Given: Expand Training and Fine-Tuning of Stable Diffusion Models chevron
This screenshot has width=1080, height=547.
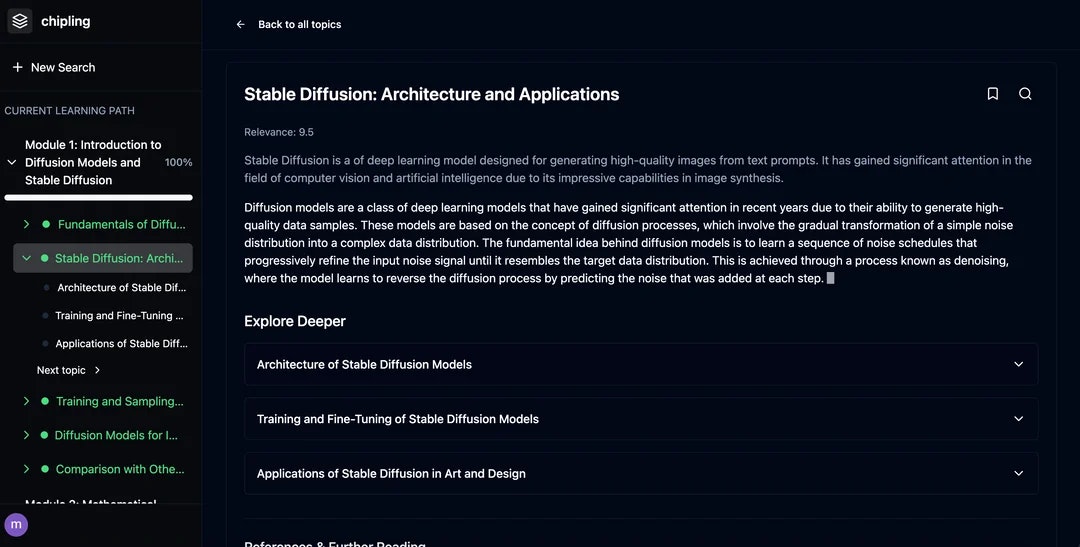Looking at the screenshot, I should click(x=1018, y=419).
